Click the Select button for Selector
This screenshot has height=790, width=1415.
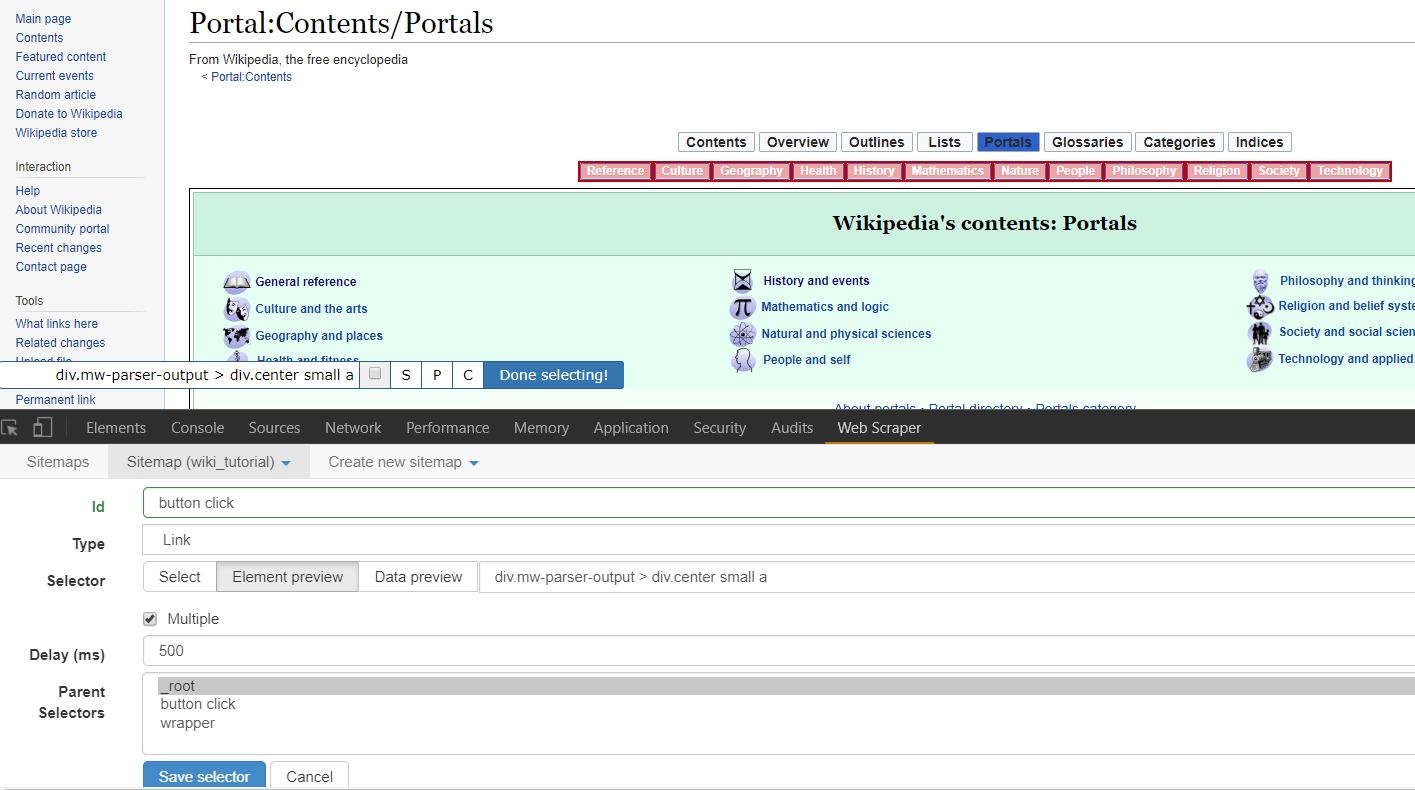click(180, 577)
